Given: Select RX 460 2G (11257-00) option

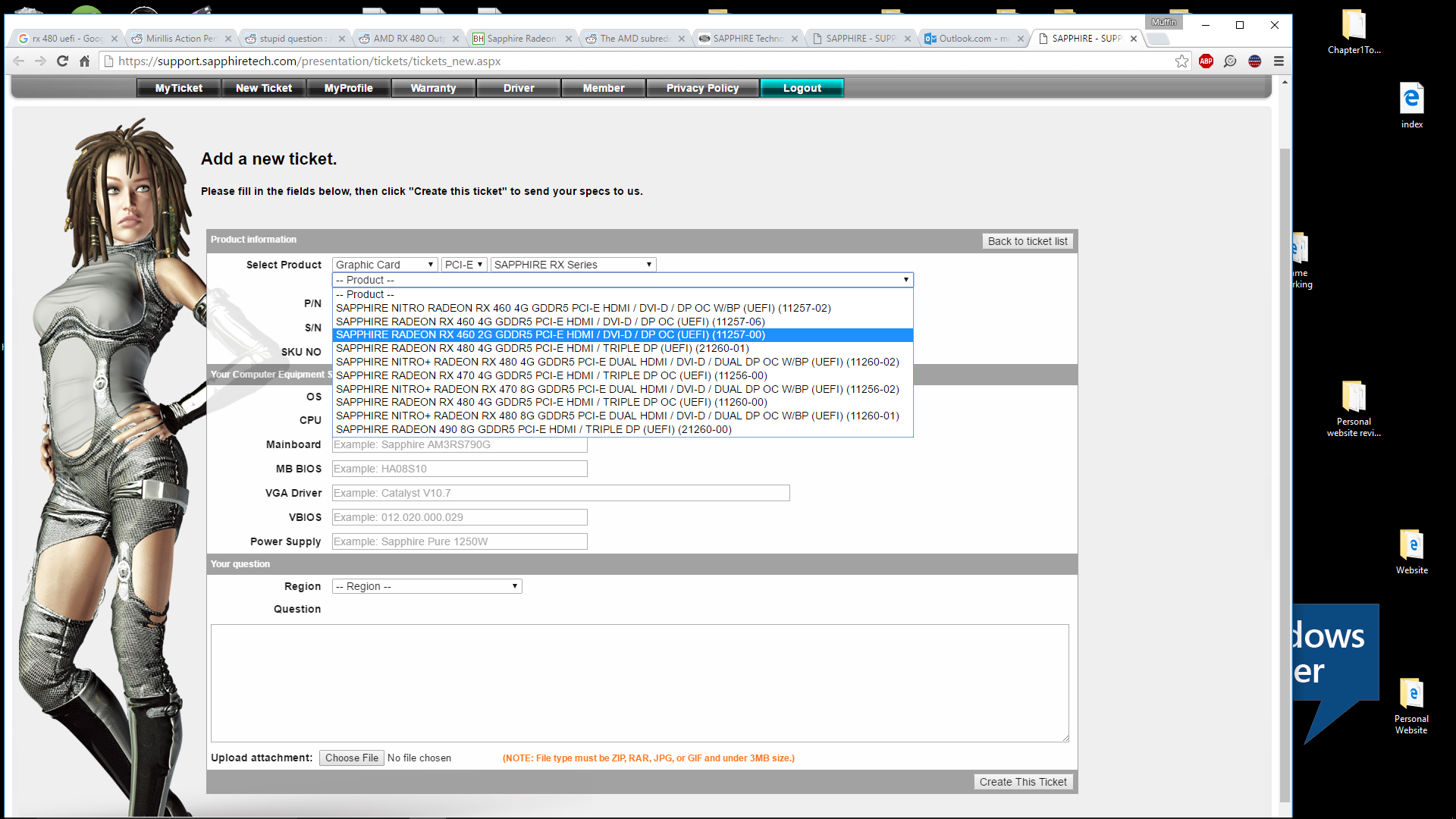Looking at the screenshot, I should 623,334.
